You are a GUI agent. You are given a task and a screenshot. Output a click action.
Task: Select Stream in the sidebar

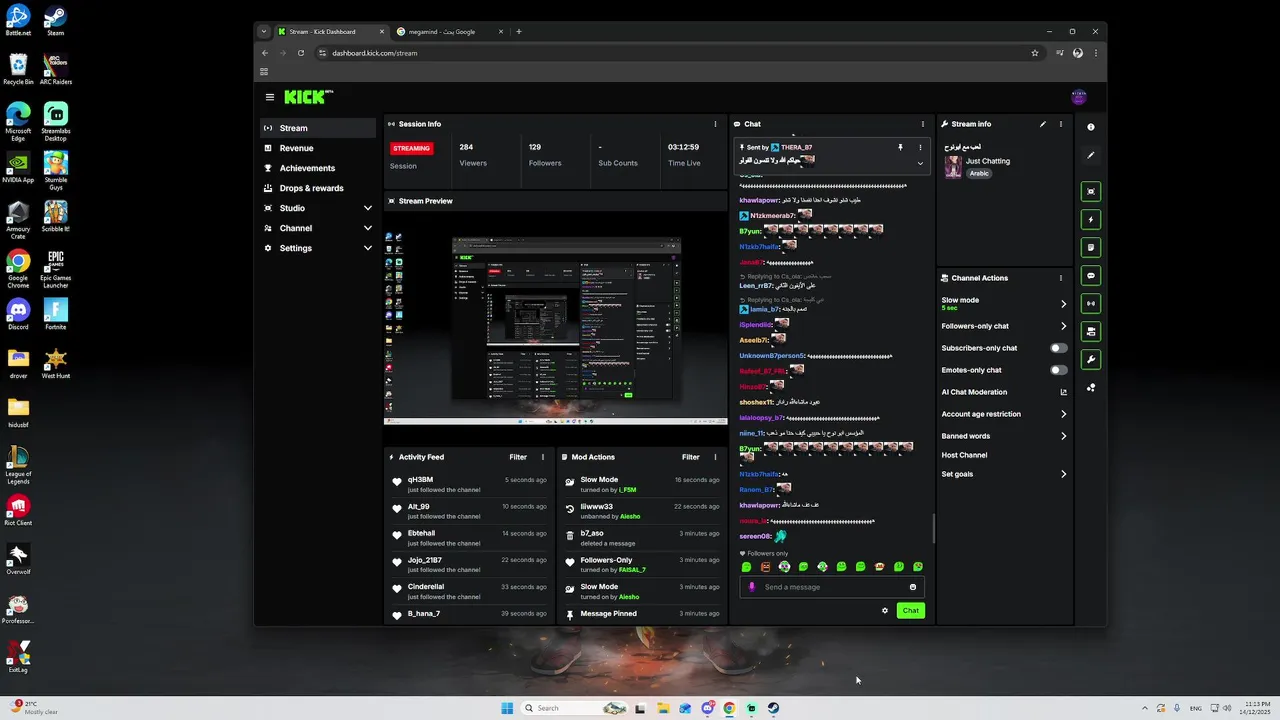tap(318, 128)
